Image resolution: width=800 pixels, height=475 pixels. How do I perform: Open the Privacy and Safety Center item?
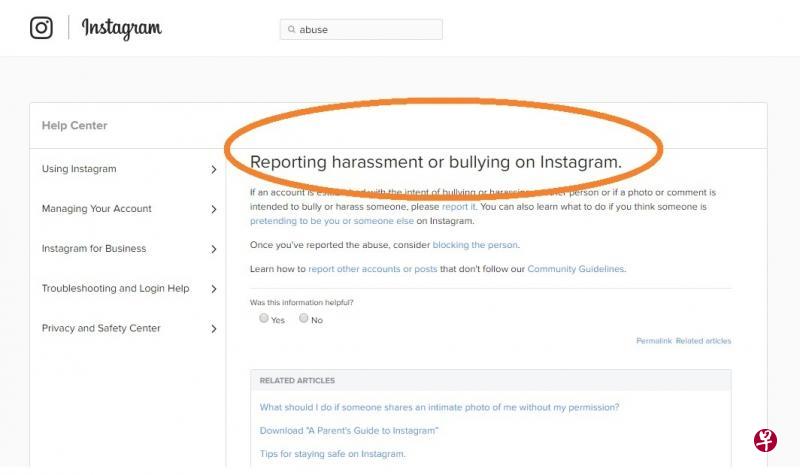101,328
